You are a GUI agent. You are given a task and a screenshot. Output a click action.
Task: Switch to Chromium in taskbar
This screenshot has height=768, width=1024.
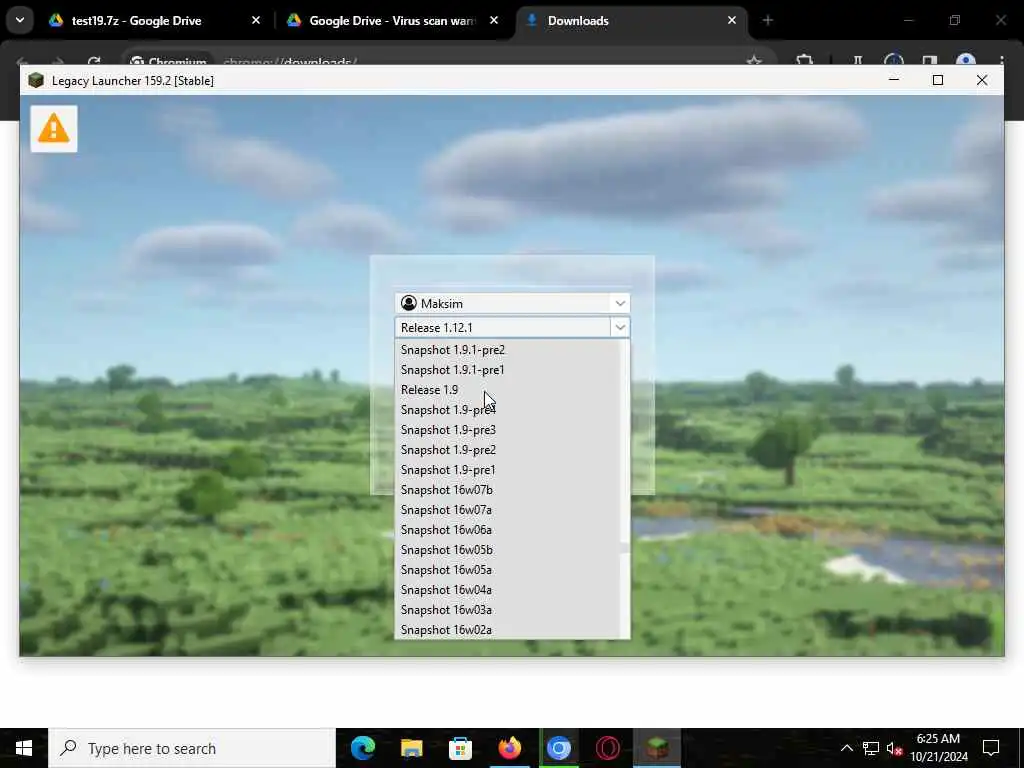pos(558,748)
